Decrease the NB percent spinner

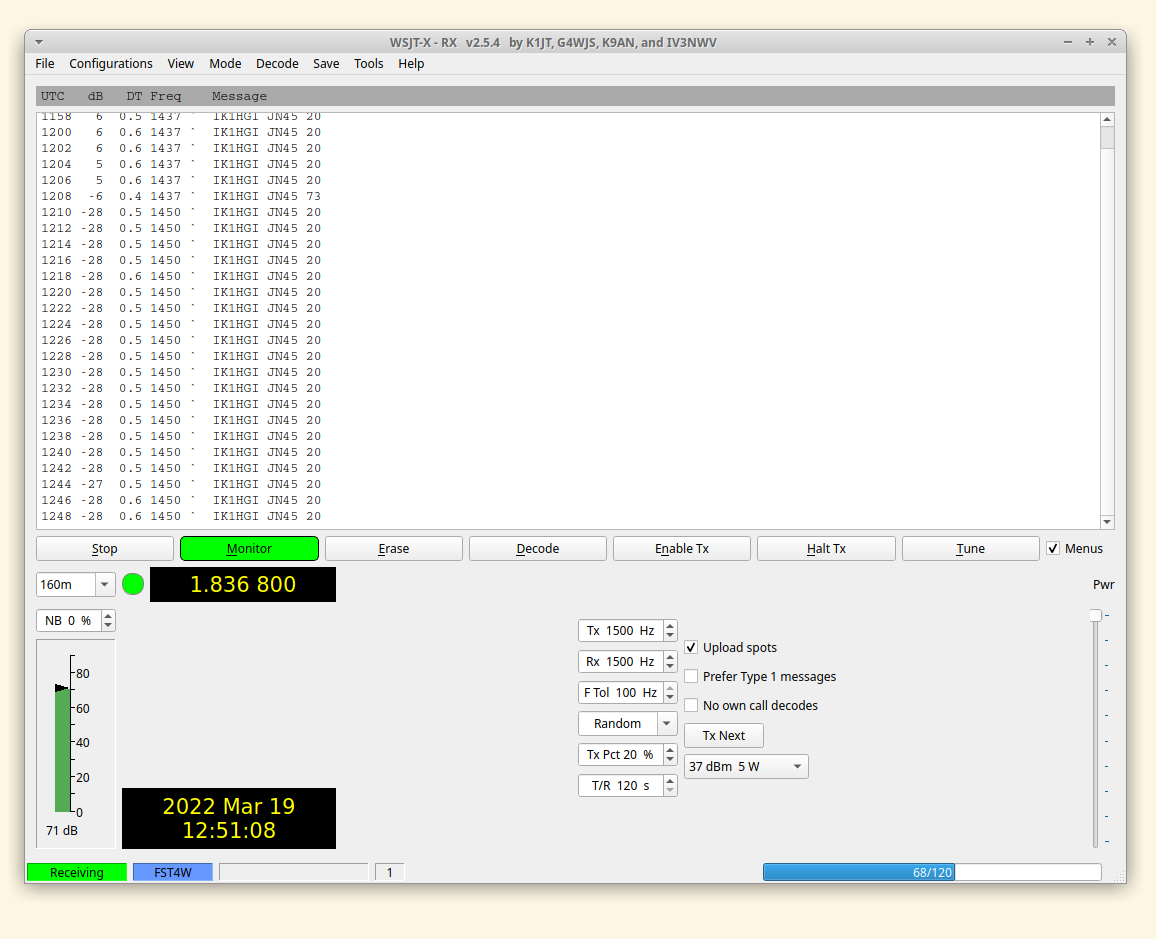click(x=108, y=626)
